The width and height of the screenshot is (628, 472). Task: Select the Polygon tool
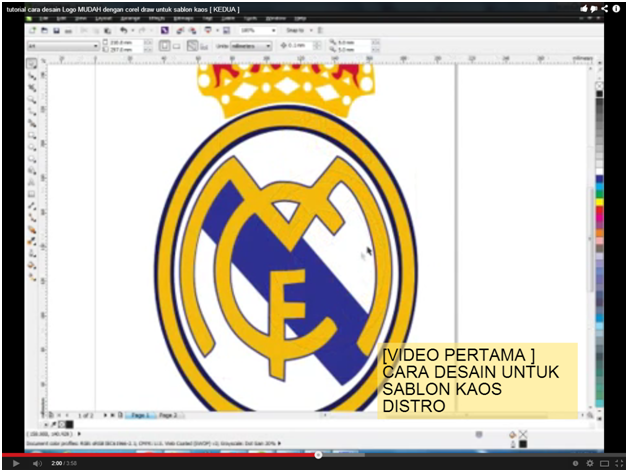click(32, 159)
